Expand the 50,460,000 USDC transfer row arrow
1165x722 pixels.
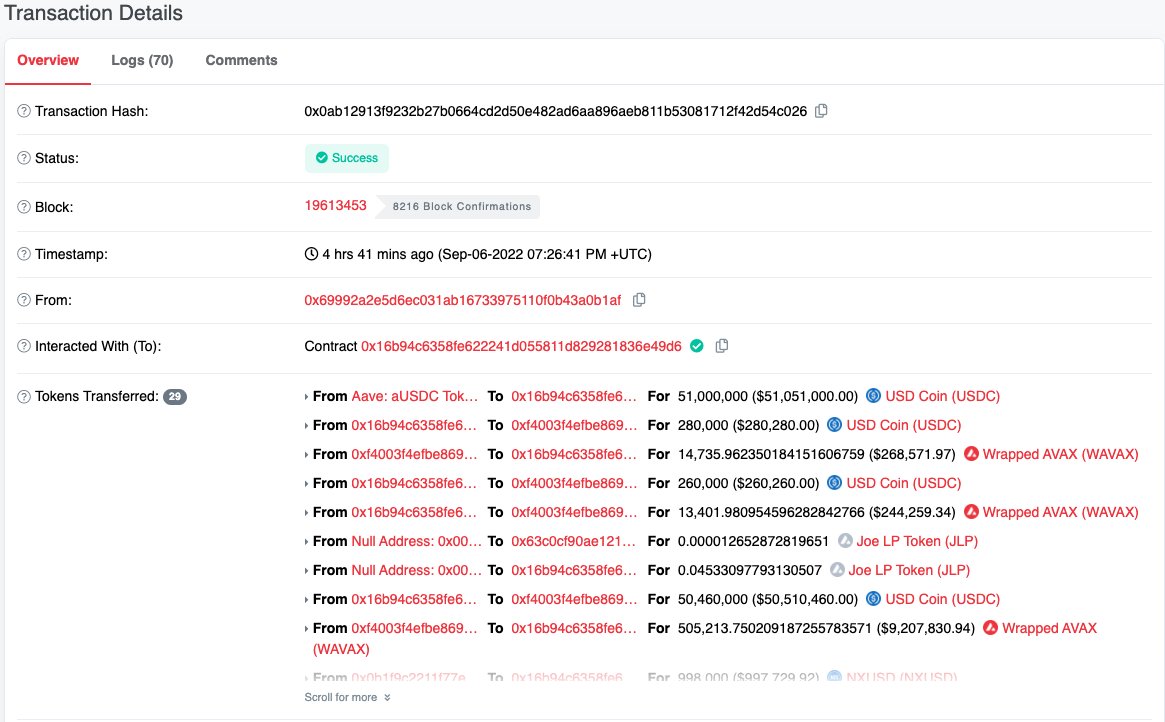pos(306,599)
